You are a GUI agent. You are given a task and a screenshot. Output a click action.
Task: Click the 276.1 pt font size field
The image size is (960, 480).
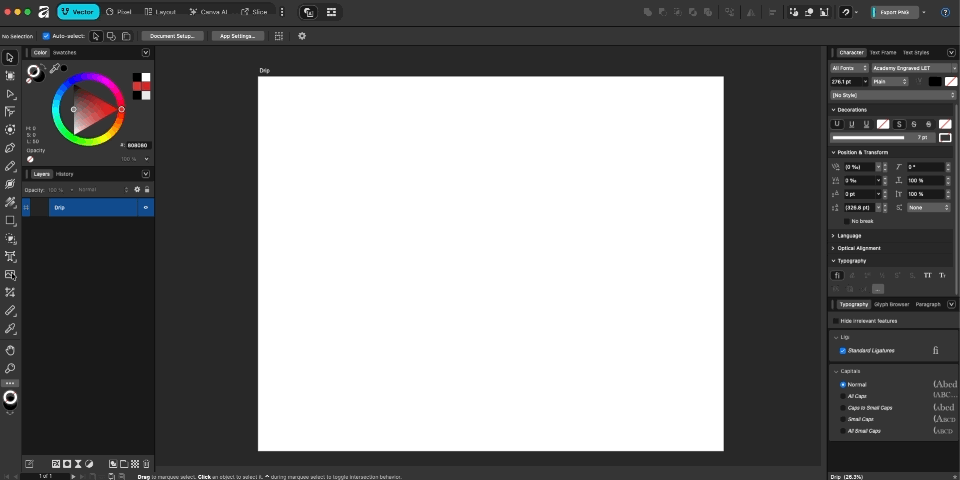coord(846,81)
